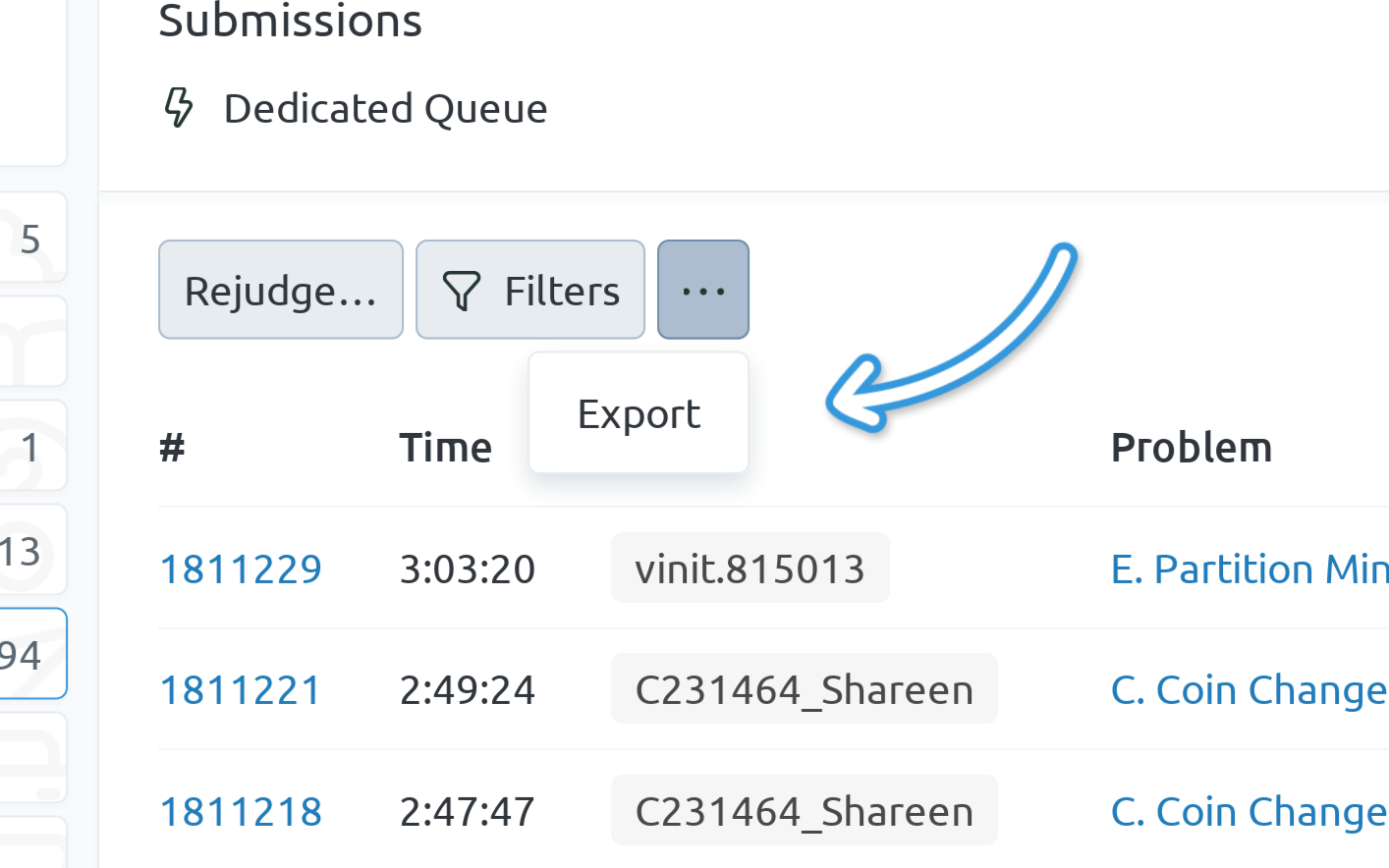Toggle the three-dots more options button
This screenshot has width=1389, height=868.
pos(702,291)
